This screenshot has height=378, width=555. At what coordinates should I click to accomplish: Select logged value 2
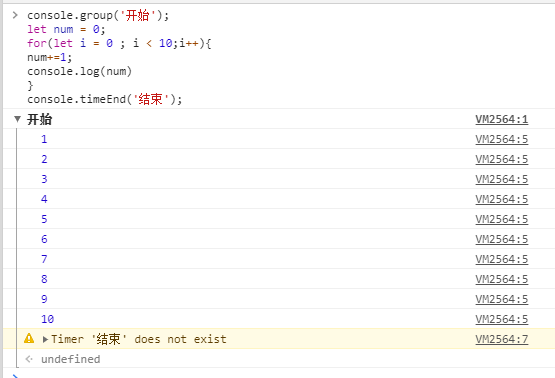pyautogui.click(x=44, y=159)
